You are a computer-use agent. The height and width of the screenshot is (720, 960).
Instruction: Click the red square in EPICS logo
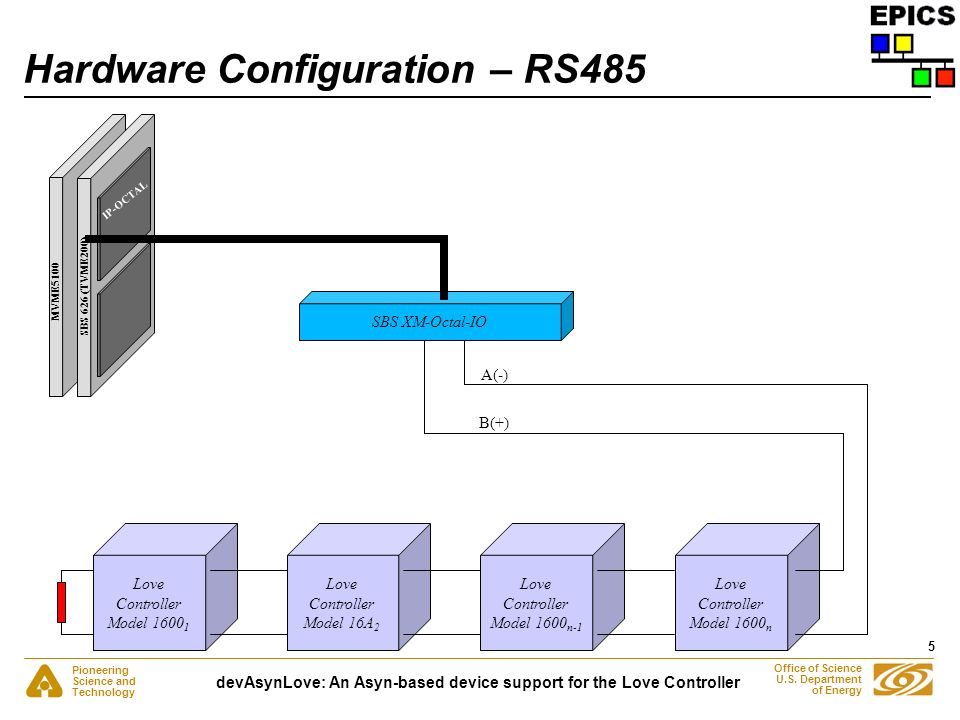coord(945,78)
